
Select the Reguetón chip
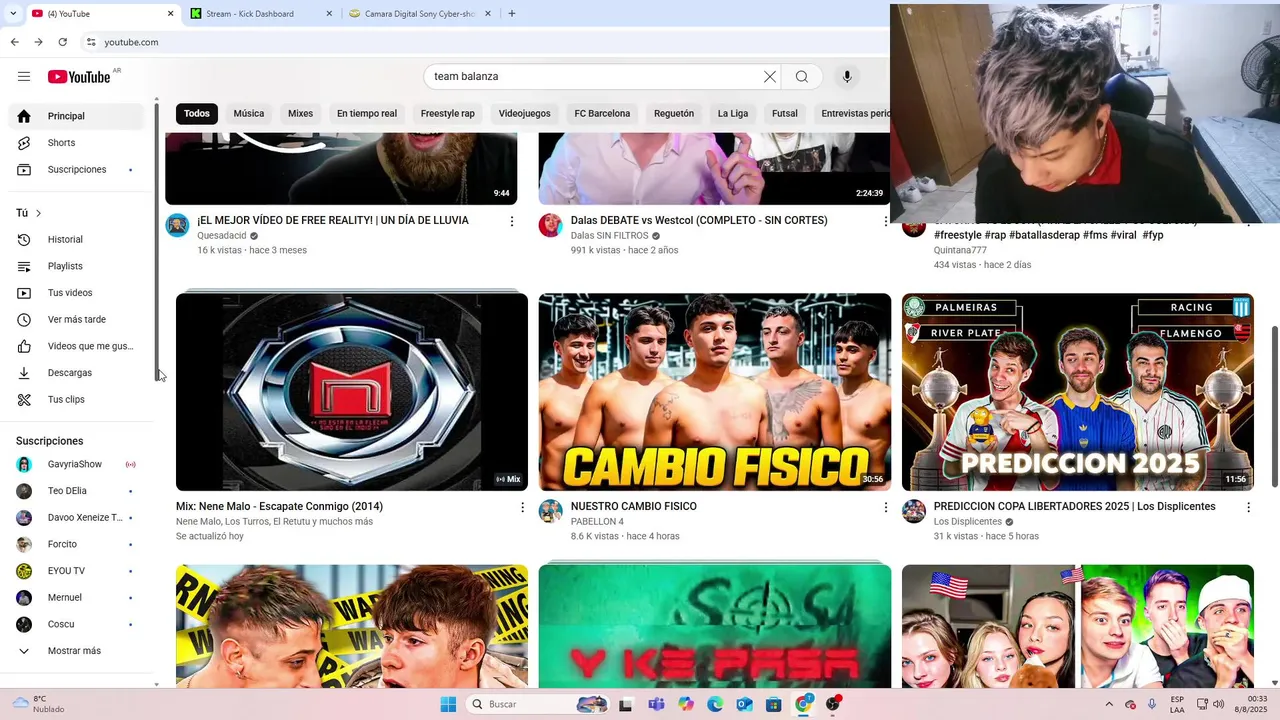[674, 114]
